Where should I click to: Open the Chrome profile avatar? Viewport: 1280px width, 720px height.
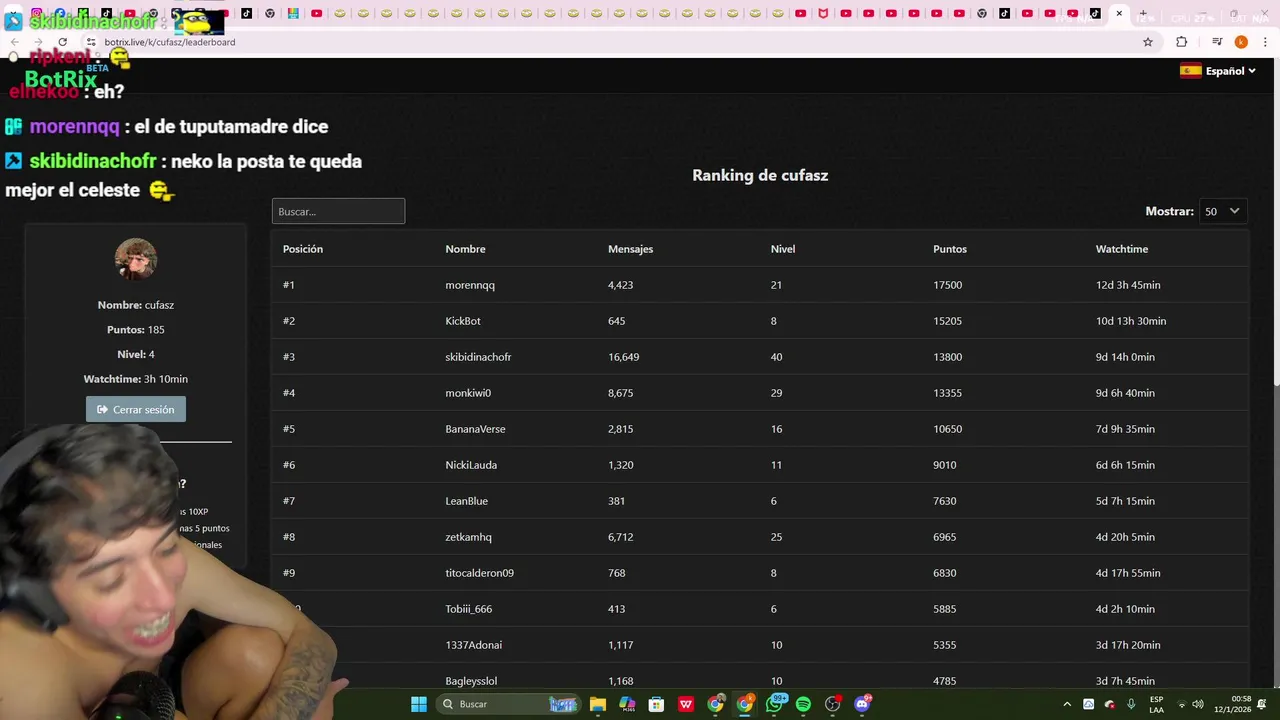click(x=1241, y=42)
